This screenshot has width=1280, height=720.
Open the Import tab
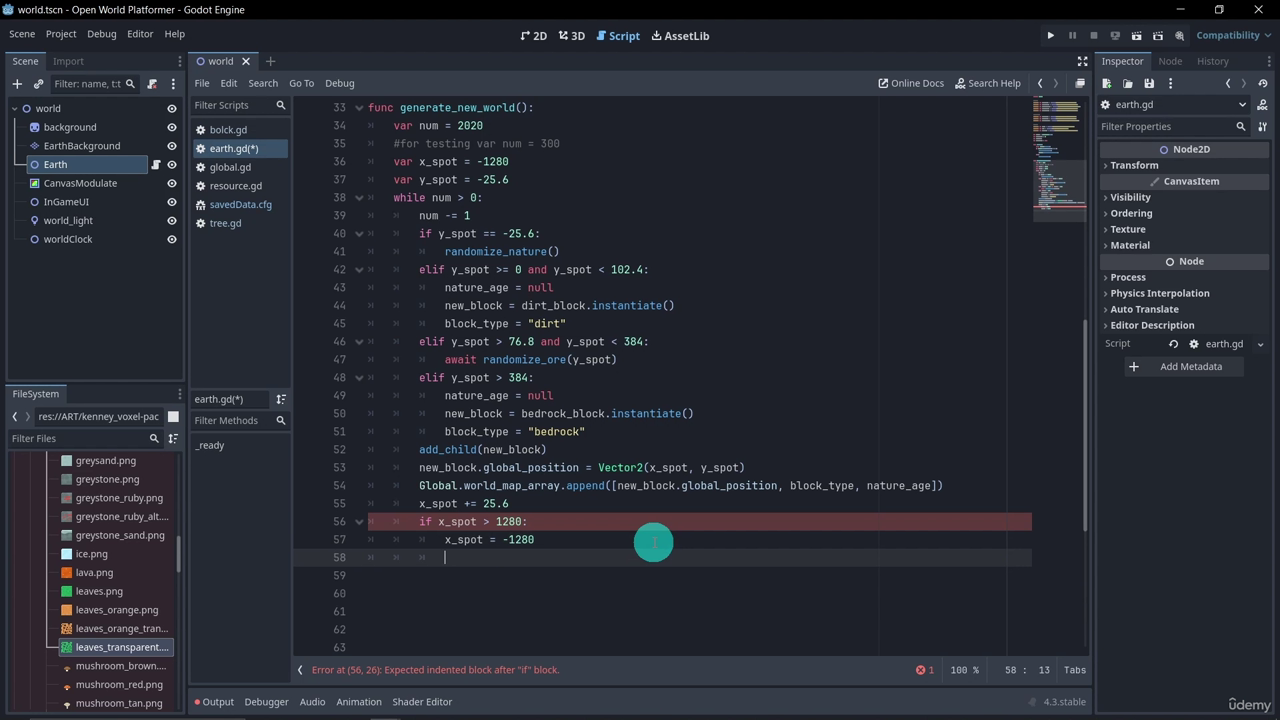(x=68, y=61)
